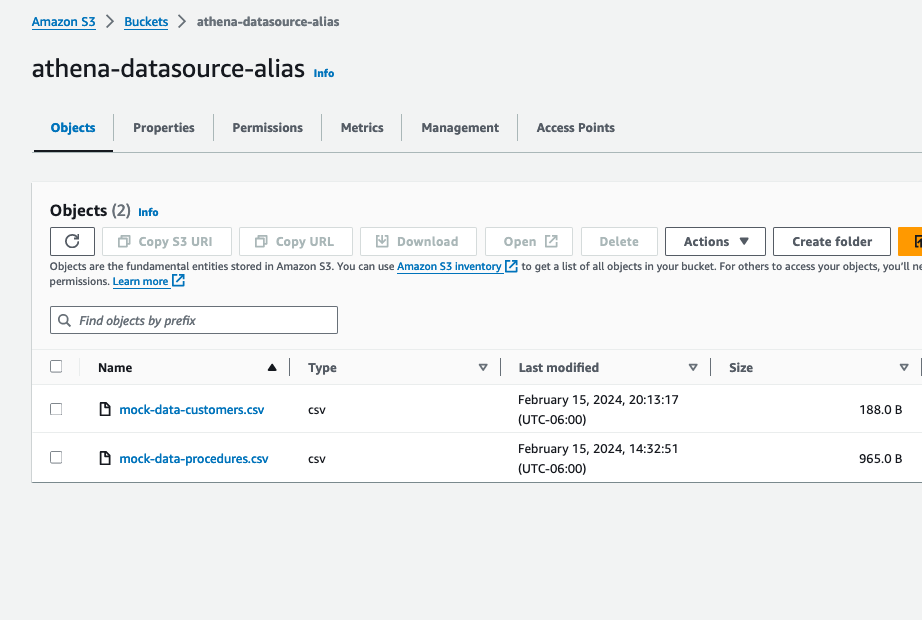Image resolution: width=922 pixels, height=620 pixels.
Task: Click the February 15, 2024, 14:32:51 timestamp
Action: click(598, 449)
